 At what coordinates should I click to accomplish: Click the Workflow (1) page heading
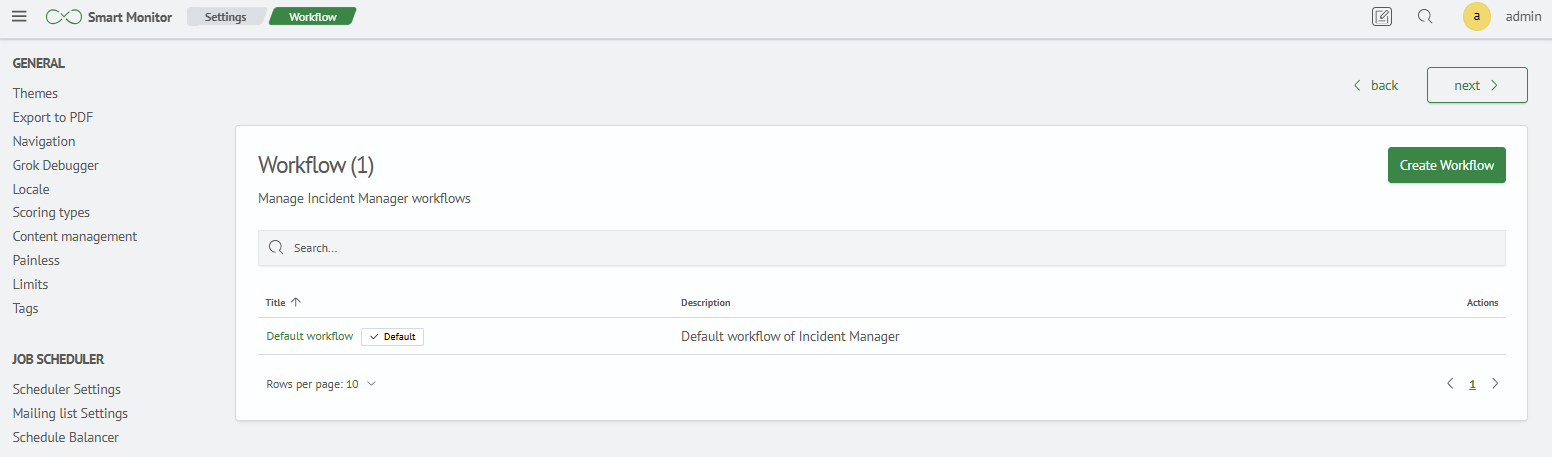click(316, 165)
